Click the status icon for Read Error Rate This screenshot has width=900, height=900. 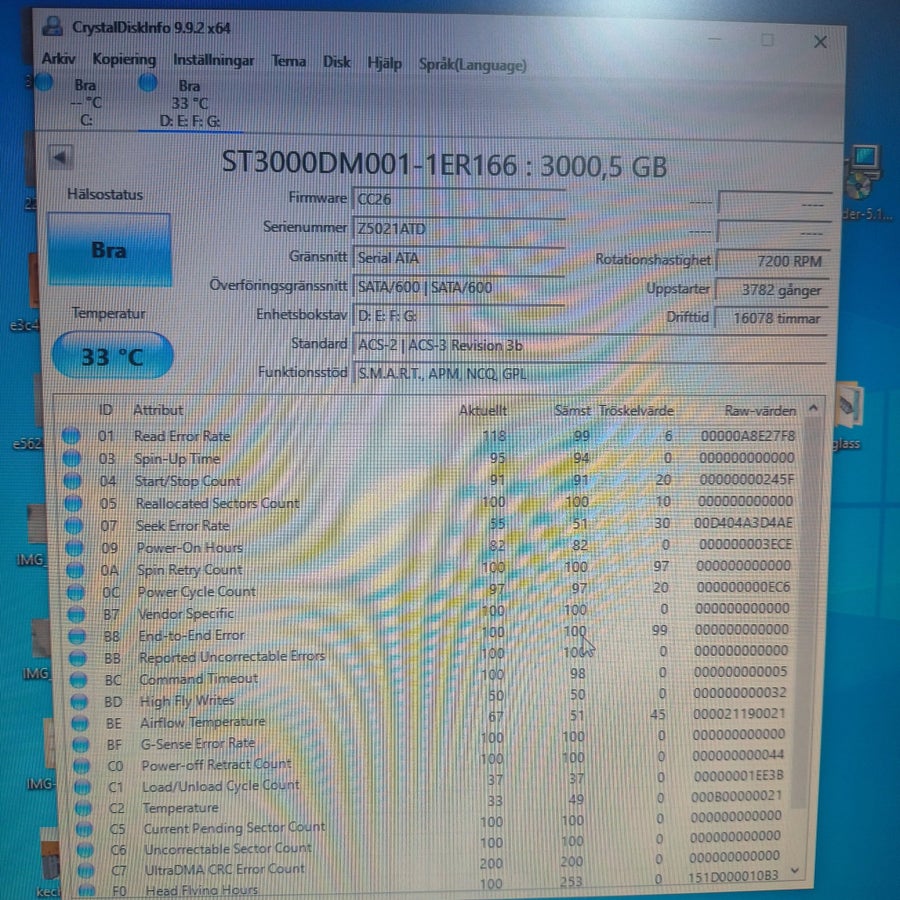[x=71, y=436]
